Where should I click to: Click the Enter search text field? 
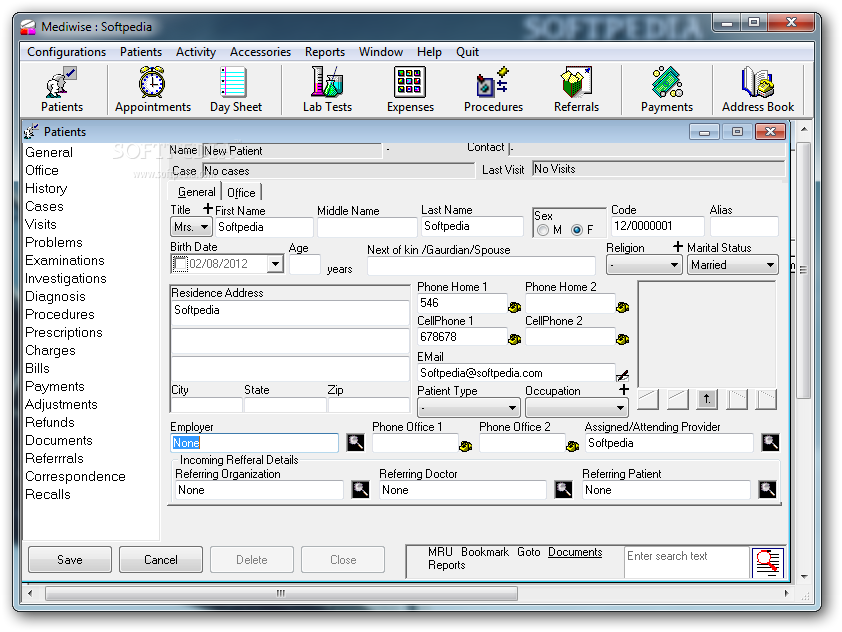point(687,562)
